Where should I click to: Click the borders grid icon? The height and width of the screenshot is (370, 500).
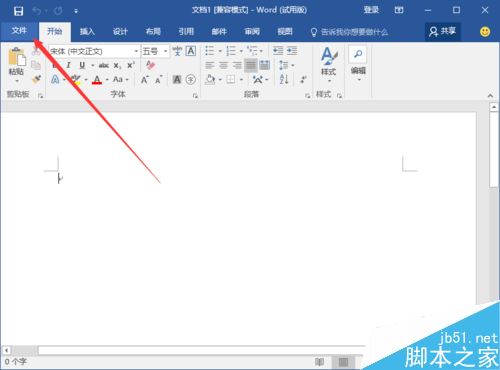click(231, 79)
